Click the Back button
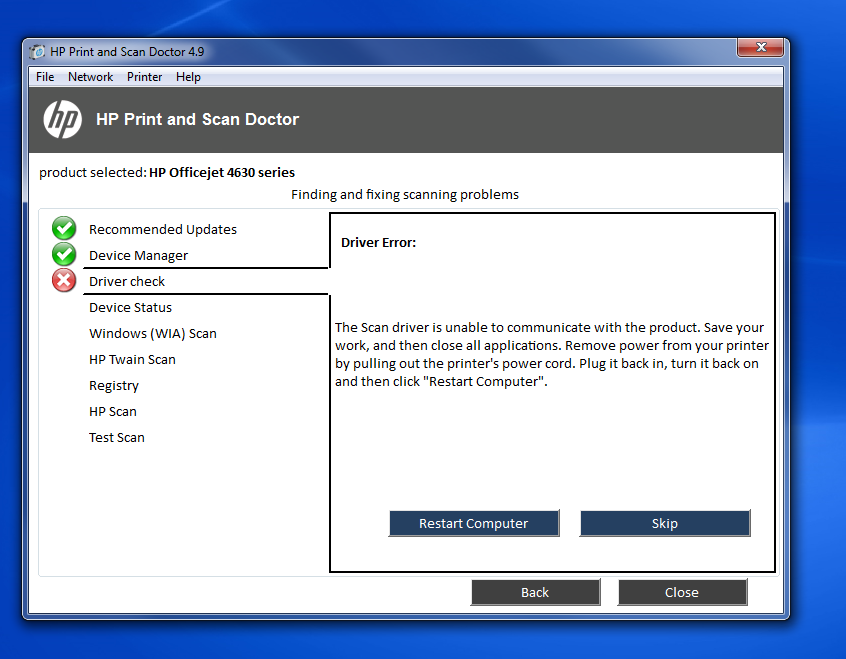 click(x=535, y=592)
